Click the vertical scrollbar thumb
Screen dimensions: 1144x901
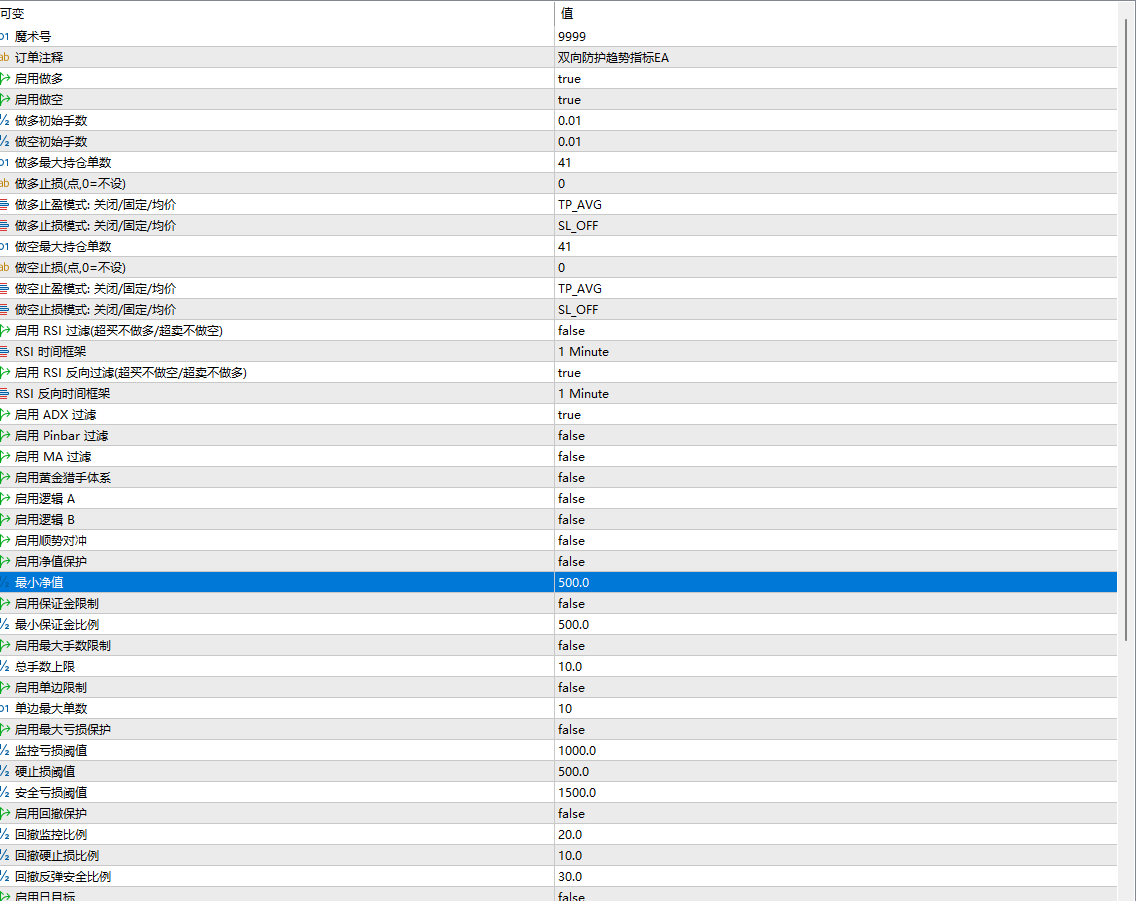click(x=1126, y=332)
